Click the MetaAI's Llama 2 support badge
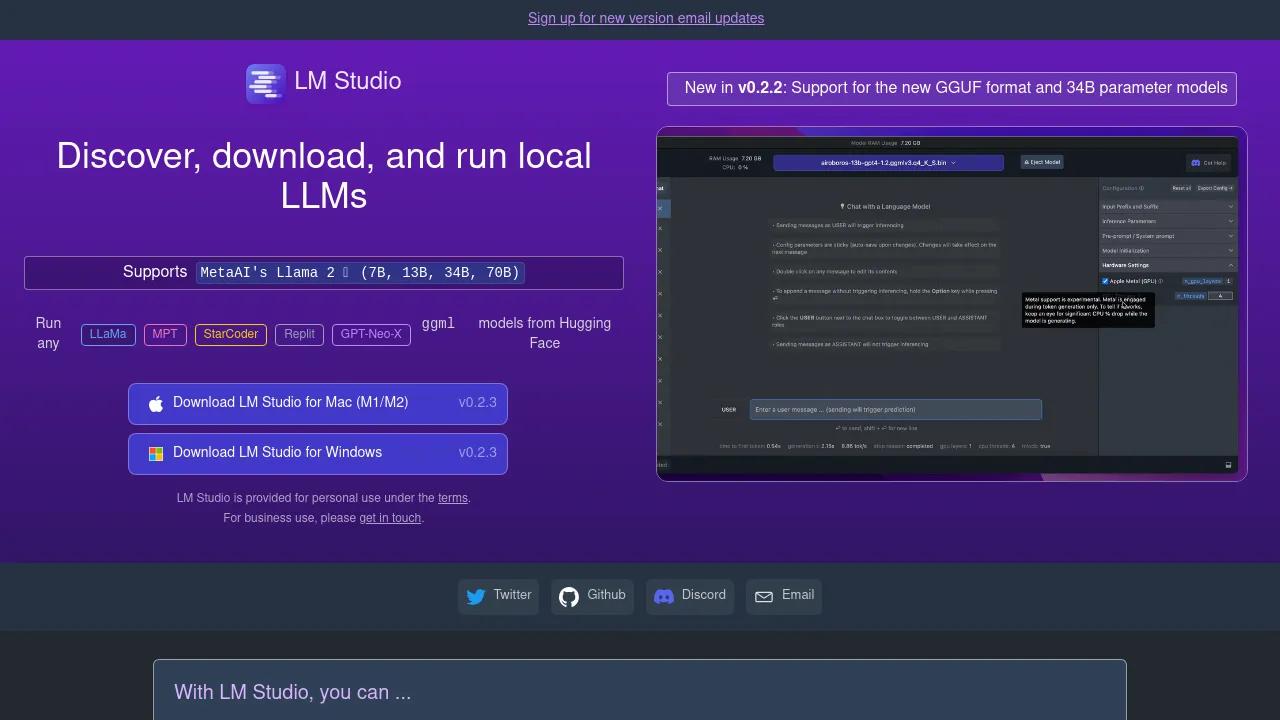Viewport: 1280px width, 720px height. (x=360, y=273)
